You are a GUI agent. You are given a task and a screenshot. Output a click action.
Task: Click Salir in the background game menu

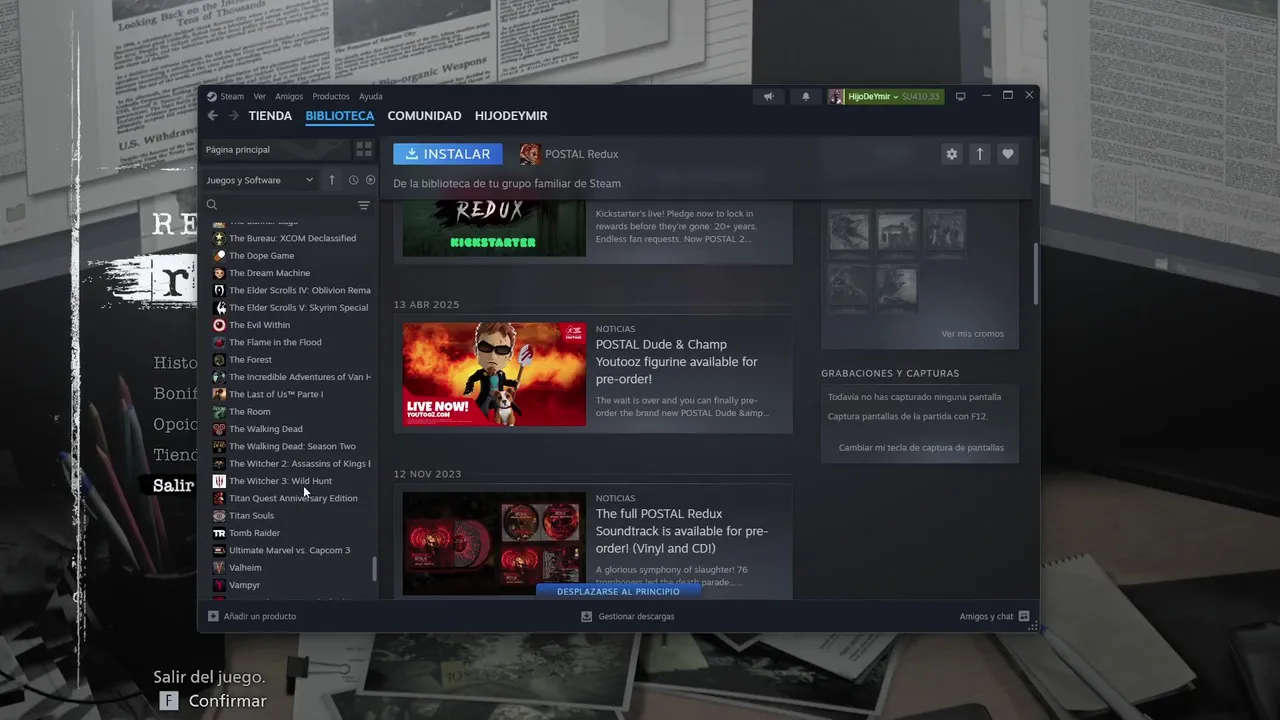[x=173, y=485]
